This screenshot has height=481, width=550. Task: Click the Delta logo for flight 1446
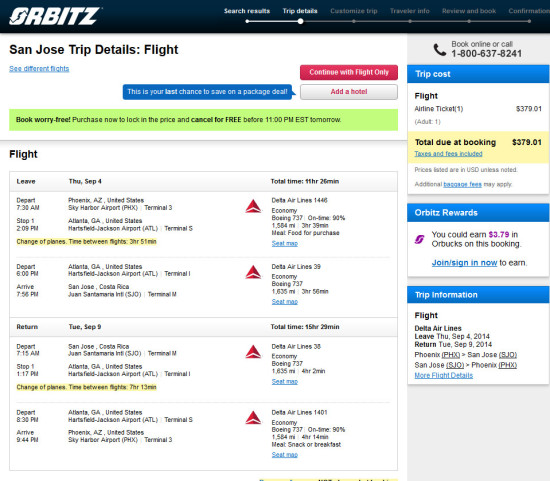(253, 206)
